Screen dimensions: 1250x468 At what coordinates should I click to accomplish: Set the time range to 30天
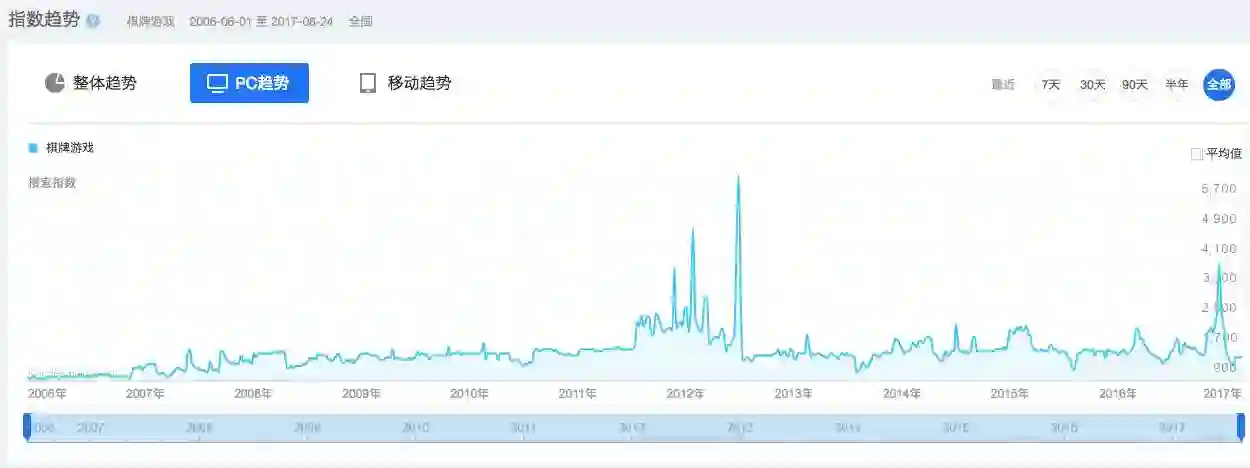(1092, 85)
